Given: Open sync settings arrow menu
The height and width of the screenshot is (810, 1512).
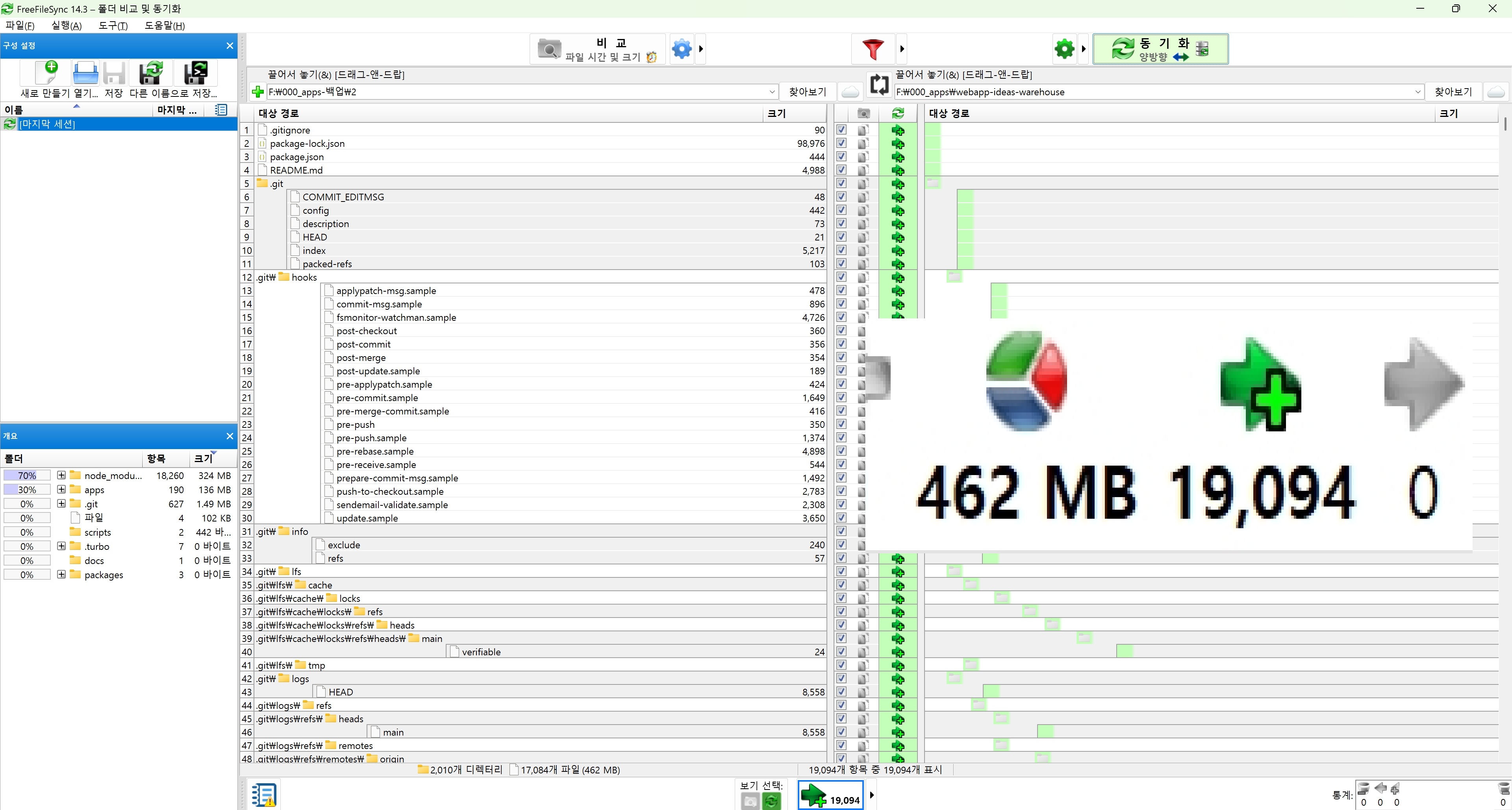Looking at the screenshot, I should 1084,49.
